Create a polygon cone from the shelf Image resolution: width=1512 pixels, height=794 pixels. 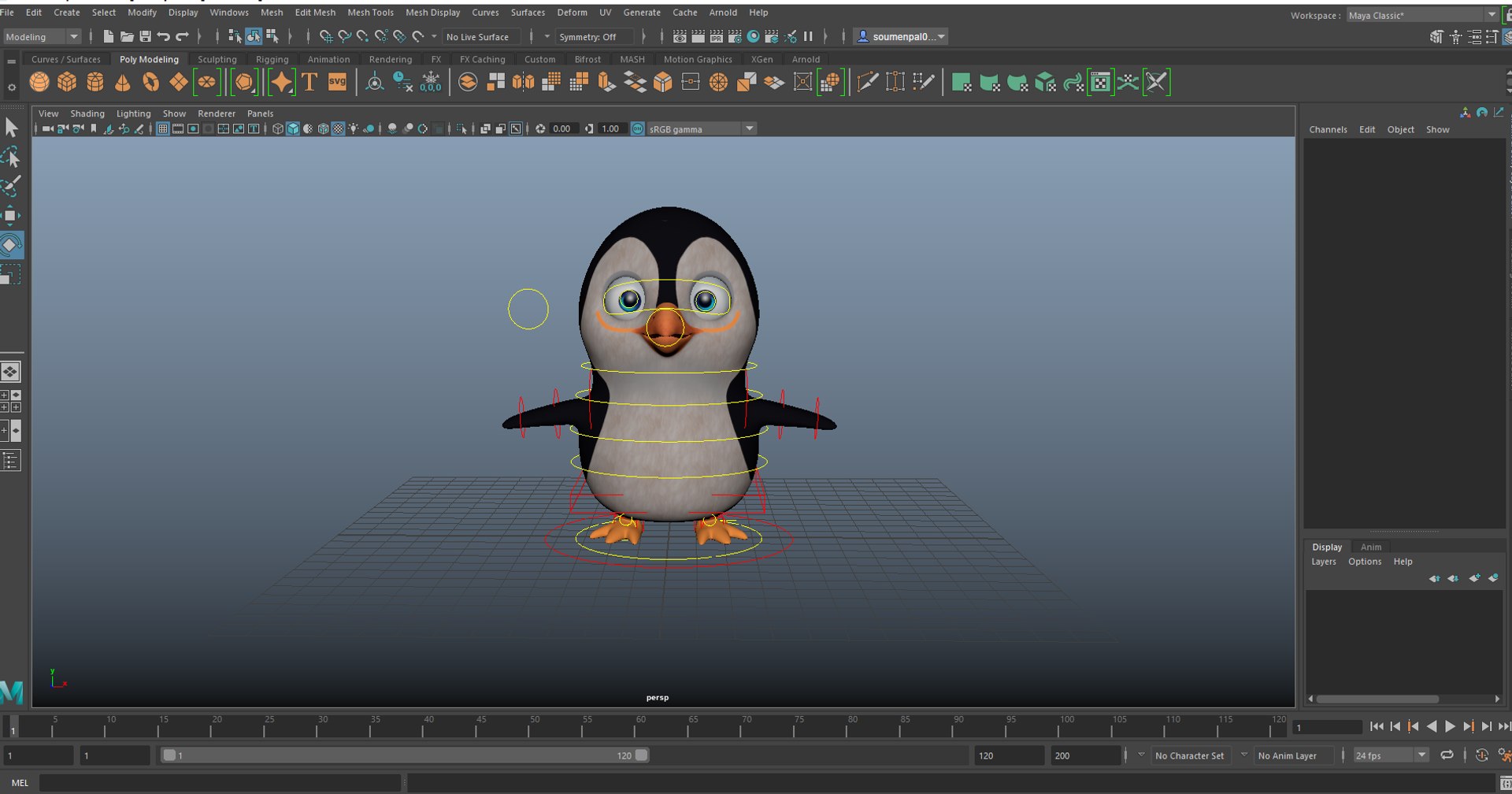click(123, 82)
